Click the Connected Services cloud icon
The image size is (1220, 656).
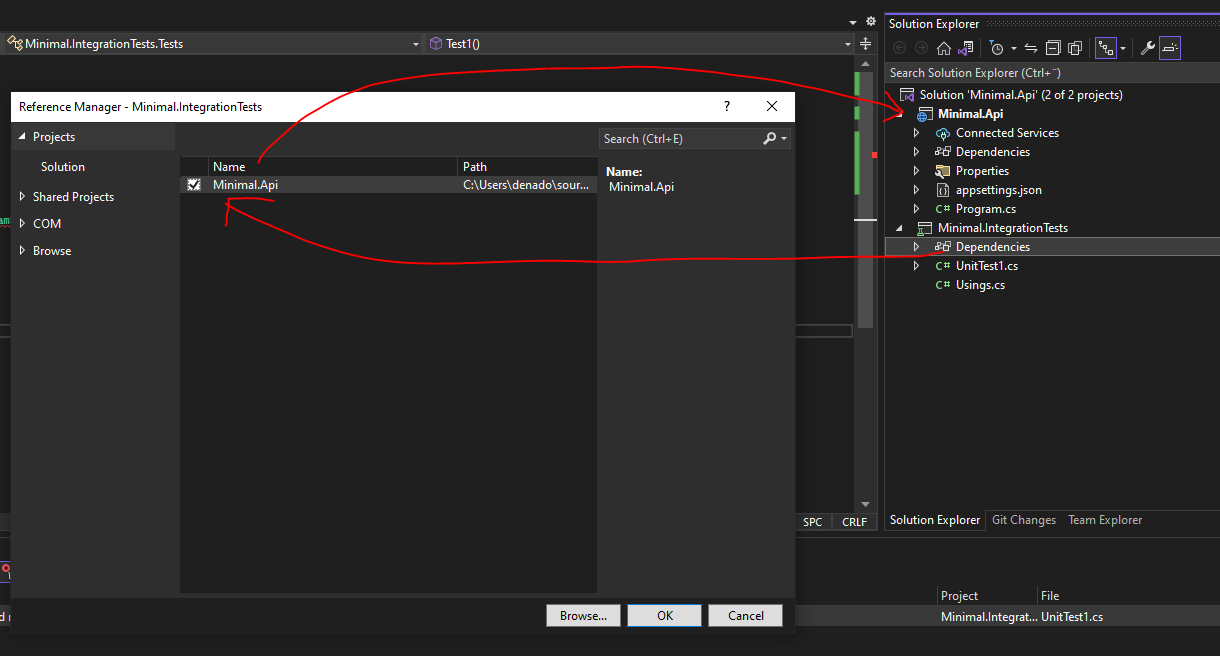(x=942, y=133)
